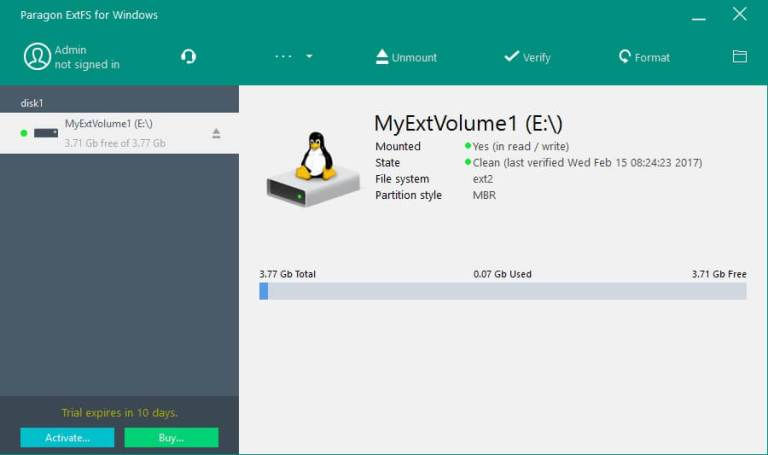Click the 'File system' field label
Screen dimensions: 768x455
pyautogui.click(x=402, y=179)
